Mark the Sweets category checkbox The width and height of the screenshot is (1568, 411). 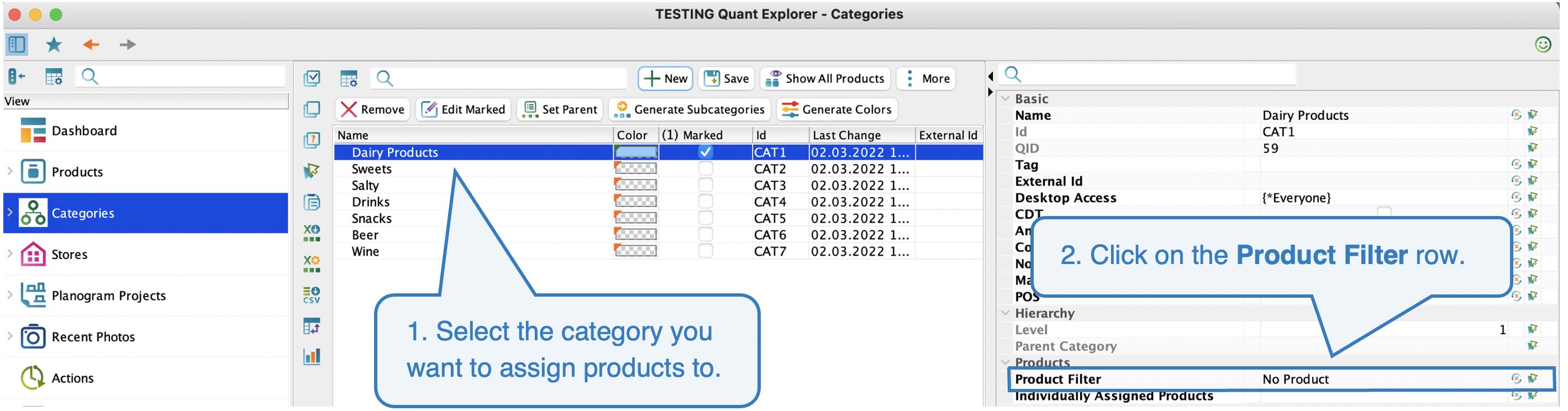tap(706, 168)
